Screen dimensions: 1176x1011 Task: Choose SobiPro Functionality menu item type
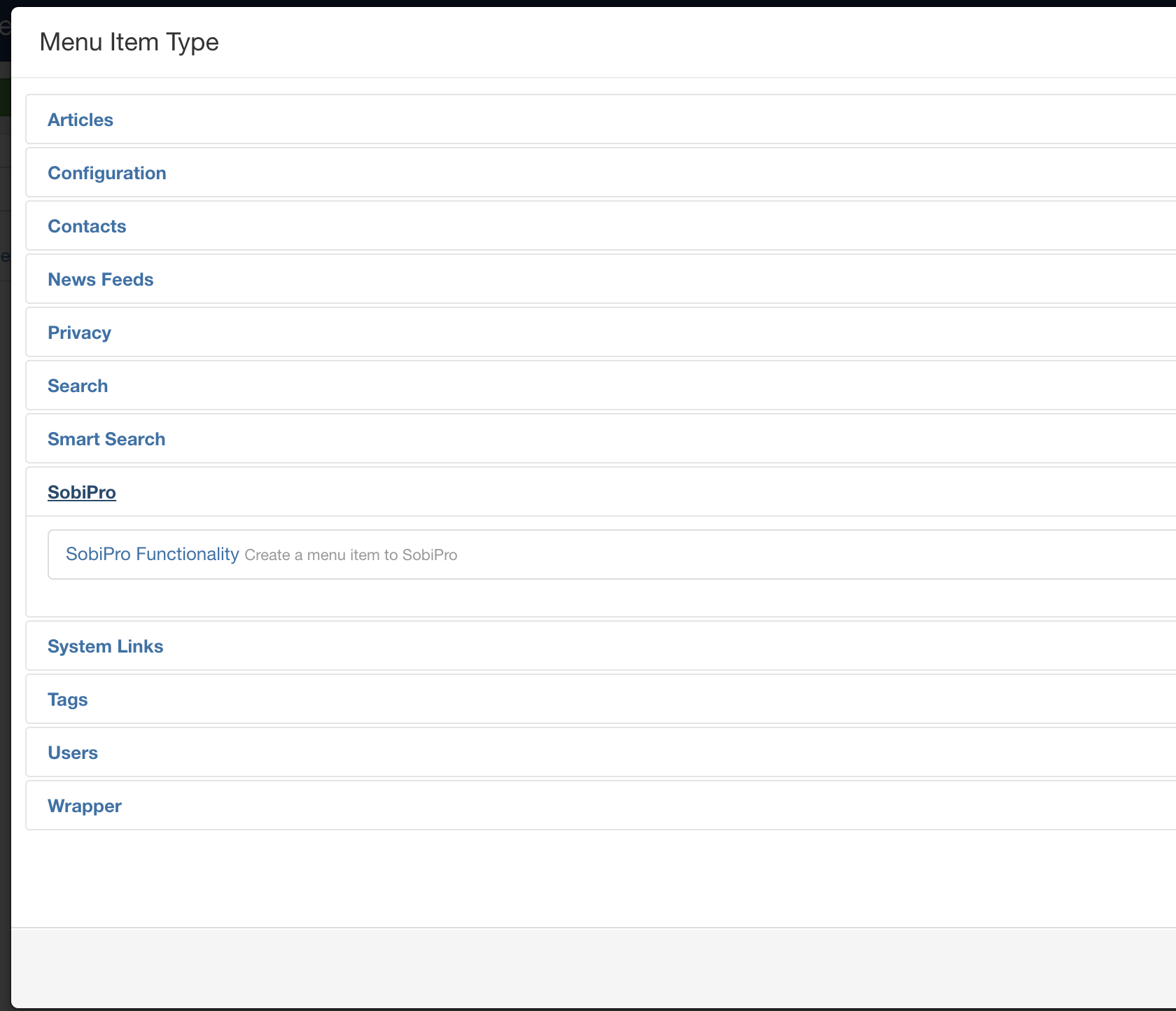(x=153, y=554)
